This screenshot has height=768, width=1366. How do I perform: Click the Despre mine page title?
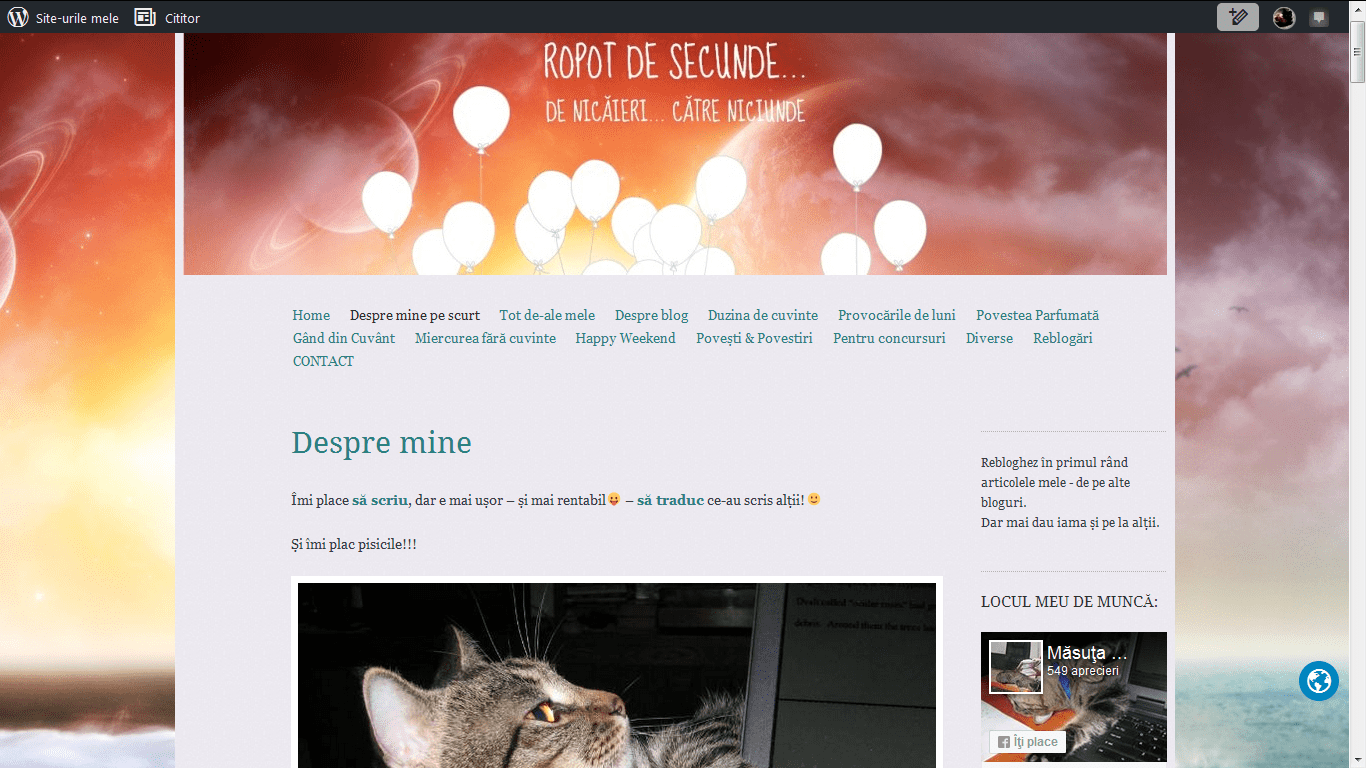tap(381, 443)
